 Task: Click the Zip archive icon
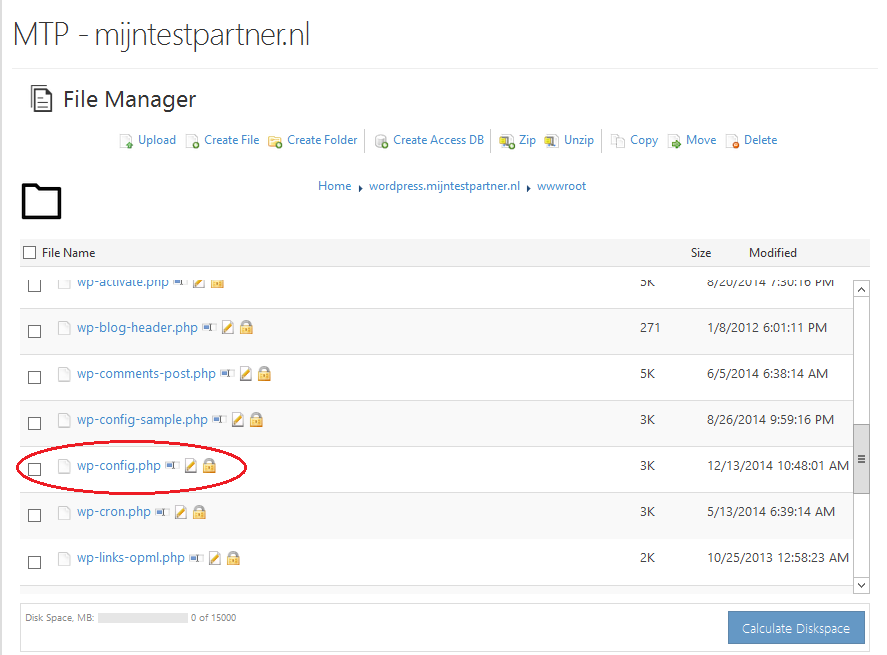click(x=506, y=141)
